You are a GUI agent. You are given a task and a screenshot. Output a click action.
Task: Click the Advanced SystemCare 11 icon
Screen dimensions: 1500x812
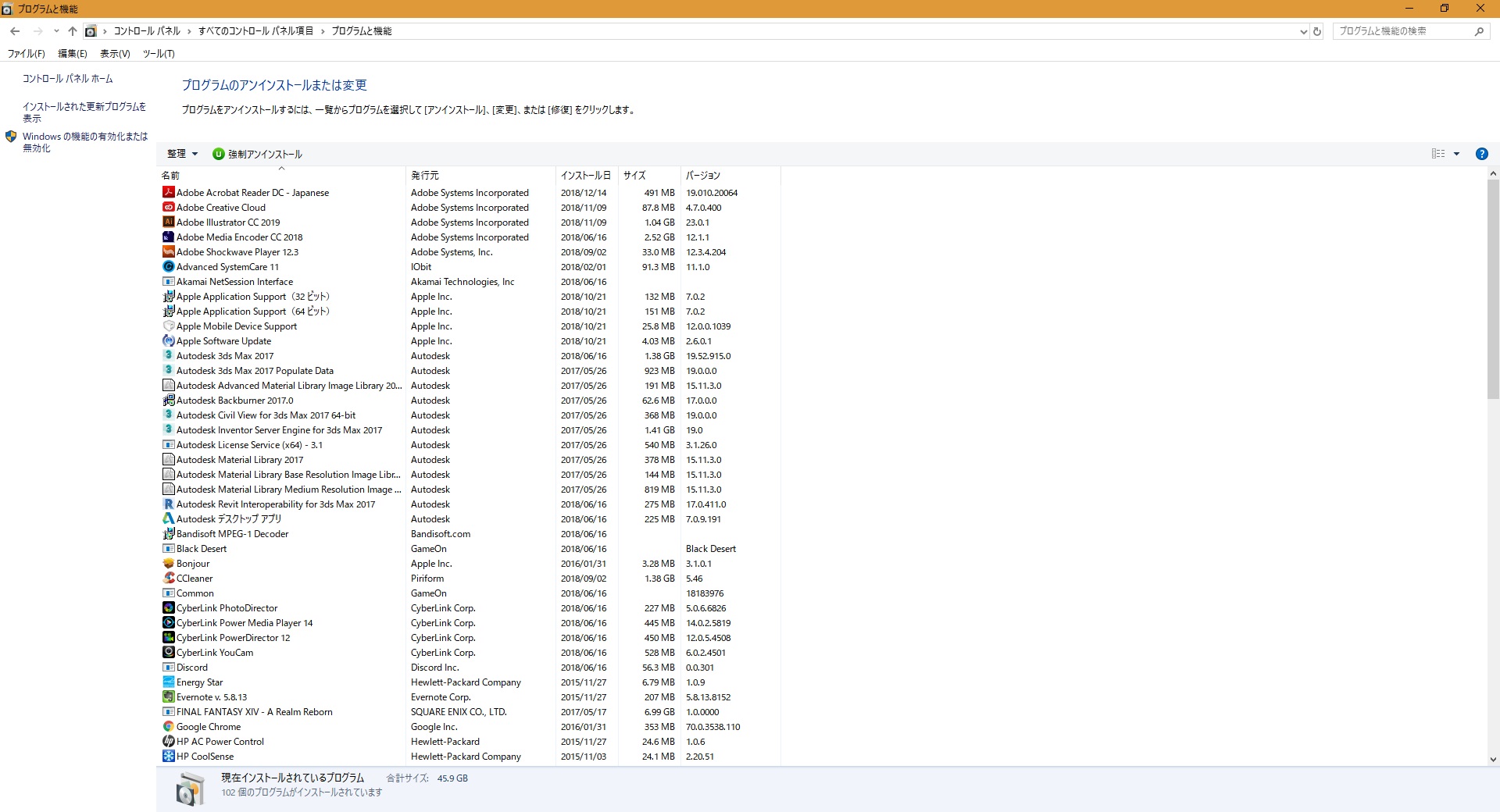tap(168, 266)
